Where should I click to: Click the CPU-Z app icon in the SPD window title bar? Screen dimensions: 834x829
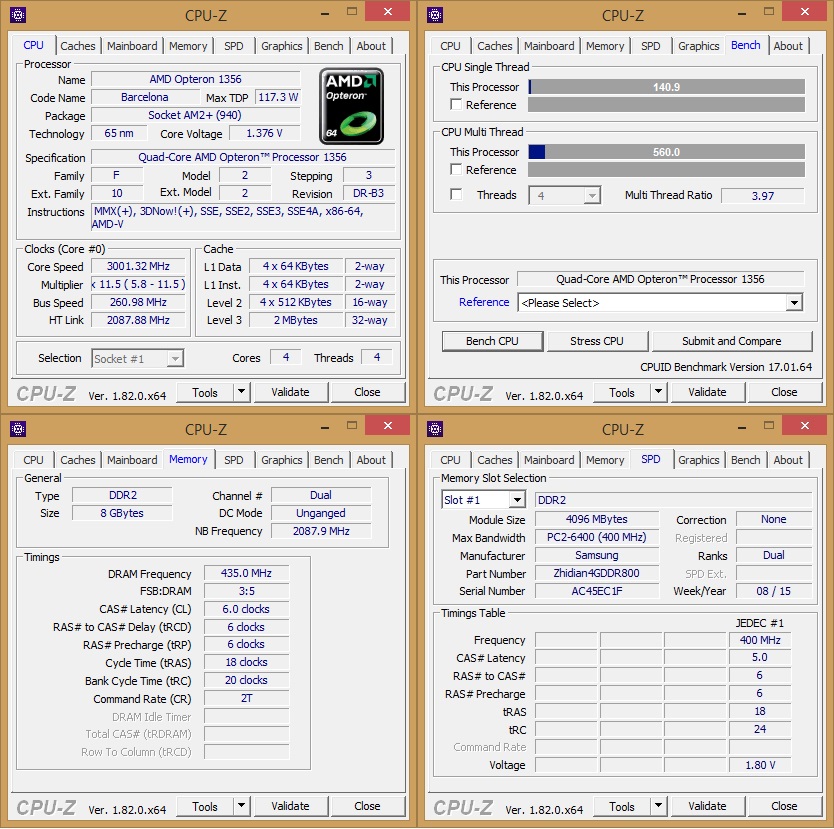(435, 429)
